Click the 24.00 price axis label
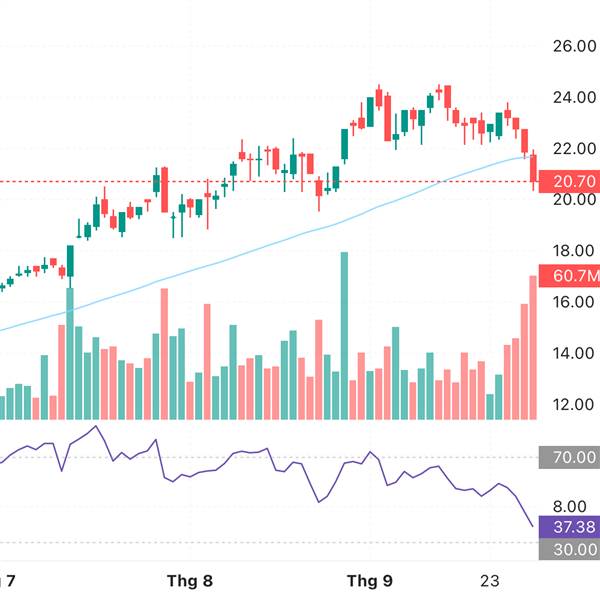The height and width of the screenshot is (600, 600). pyautogui.click(x=574, y=98)
